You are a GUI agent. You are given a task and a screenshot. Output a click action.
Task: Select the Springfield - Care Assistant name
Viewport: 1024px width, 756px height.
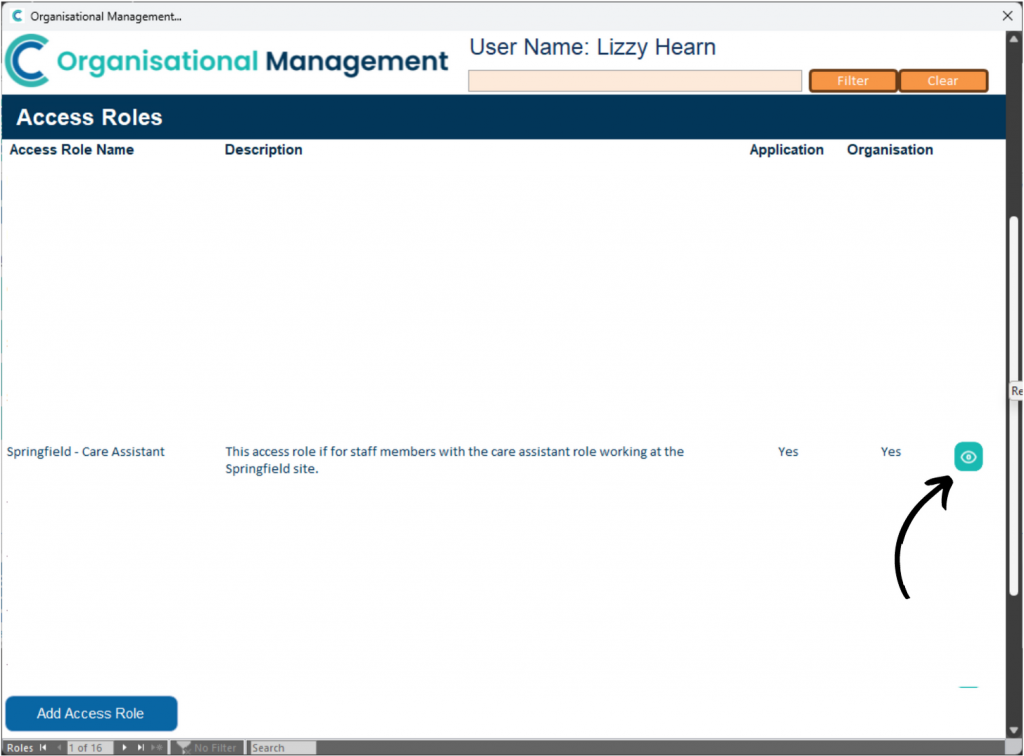[86, 451]
